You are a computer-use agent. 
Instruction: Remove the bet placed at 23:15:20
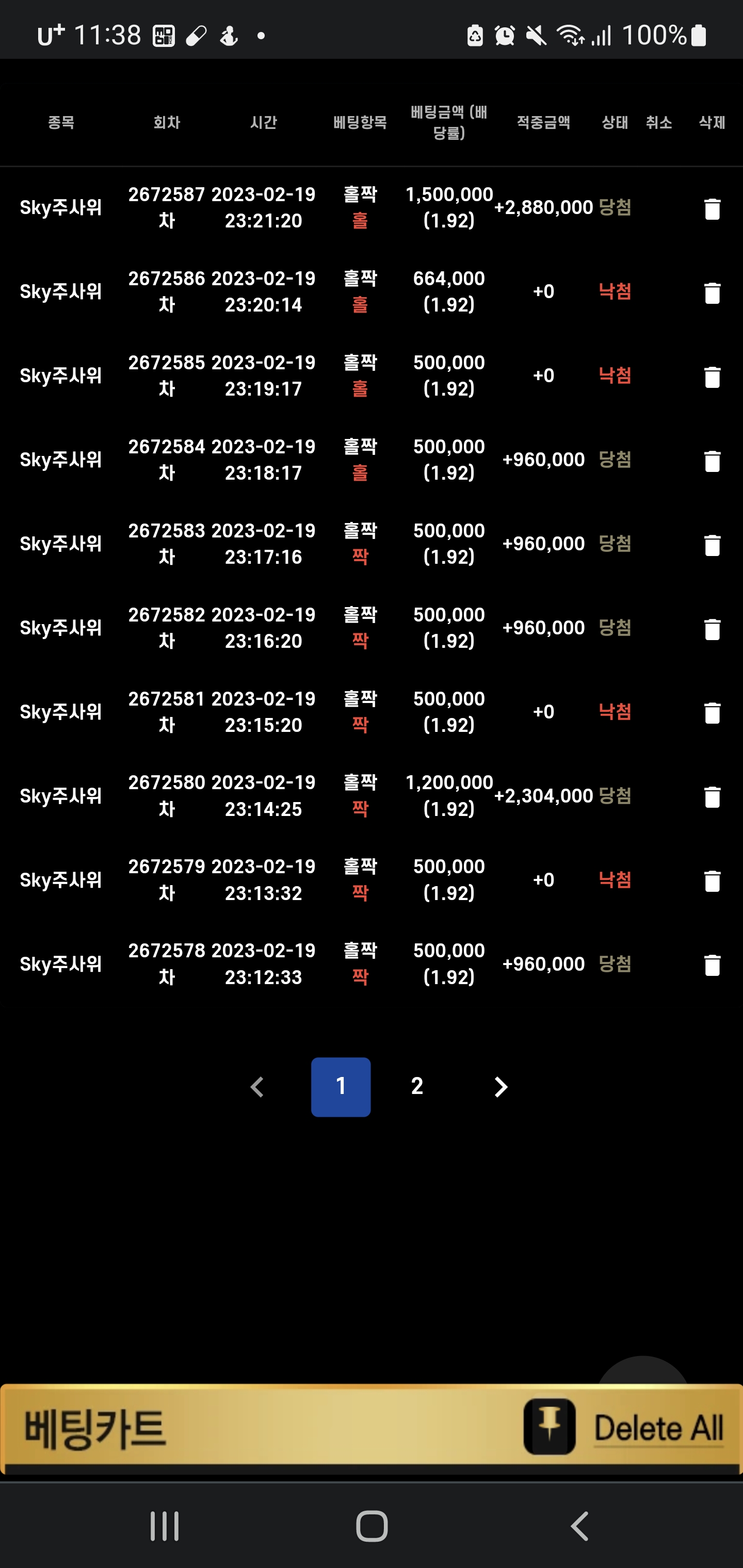click(712, 713)
